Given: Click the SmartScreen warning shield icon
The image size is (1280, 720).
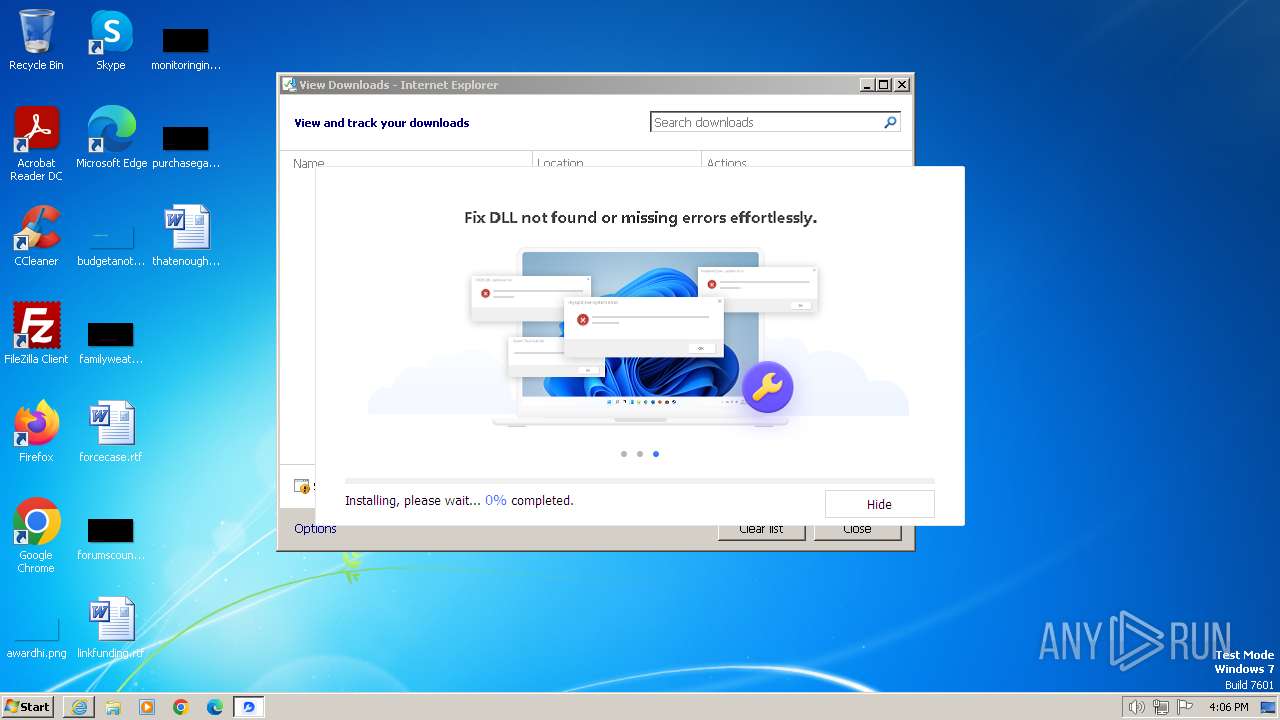Looking at the screenshot, I should pos(302,486).
